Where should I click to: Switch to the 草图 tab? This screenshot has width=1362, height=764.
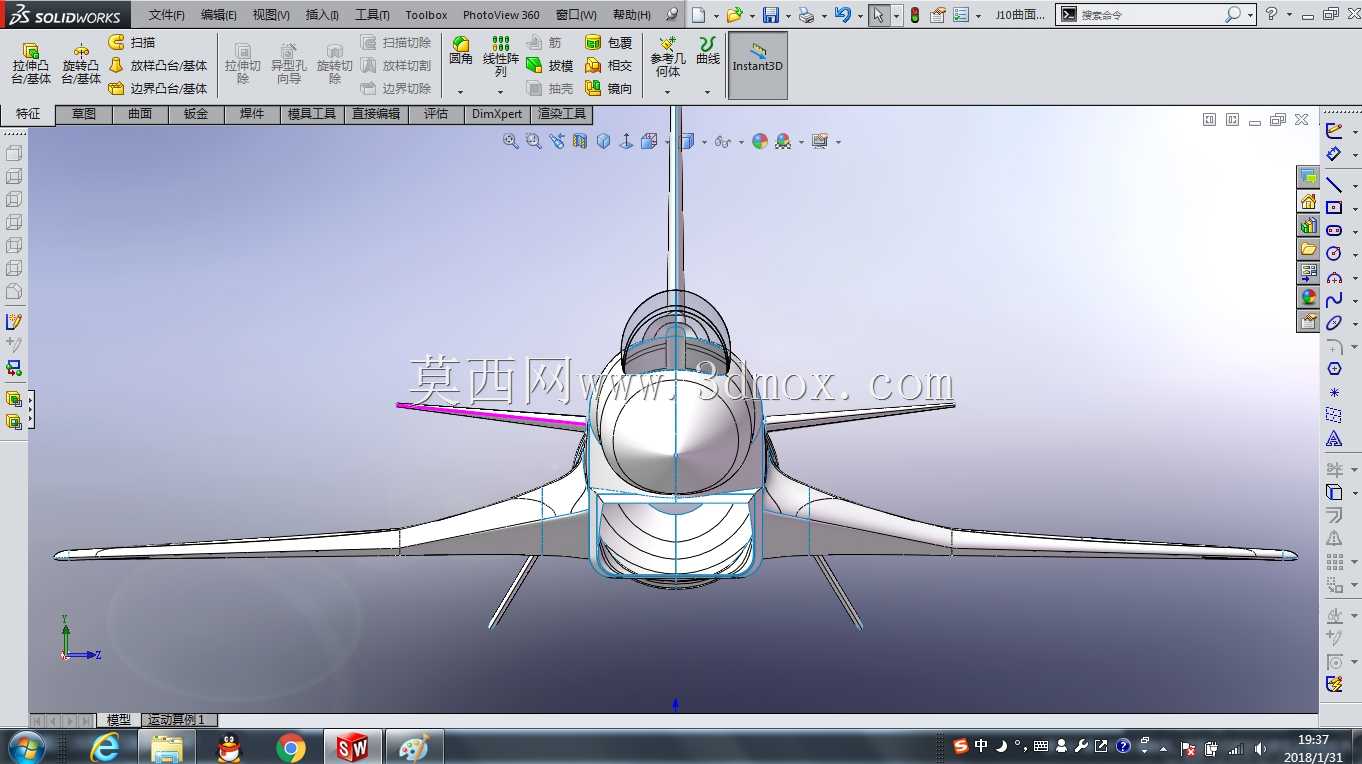84,114
